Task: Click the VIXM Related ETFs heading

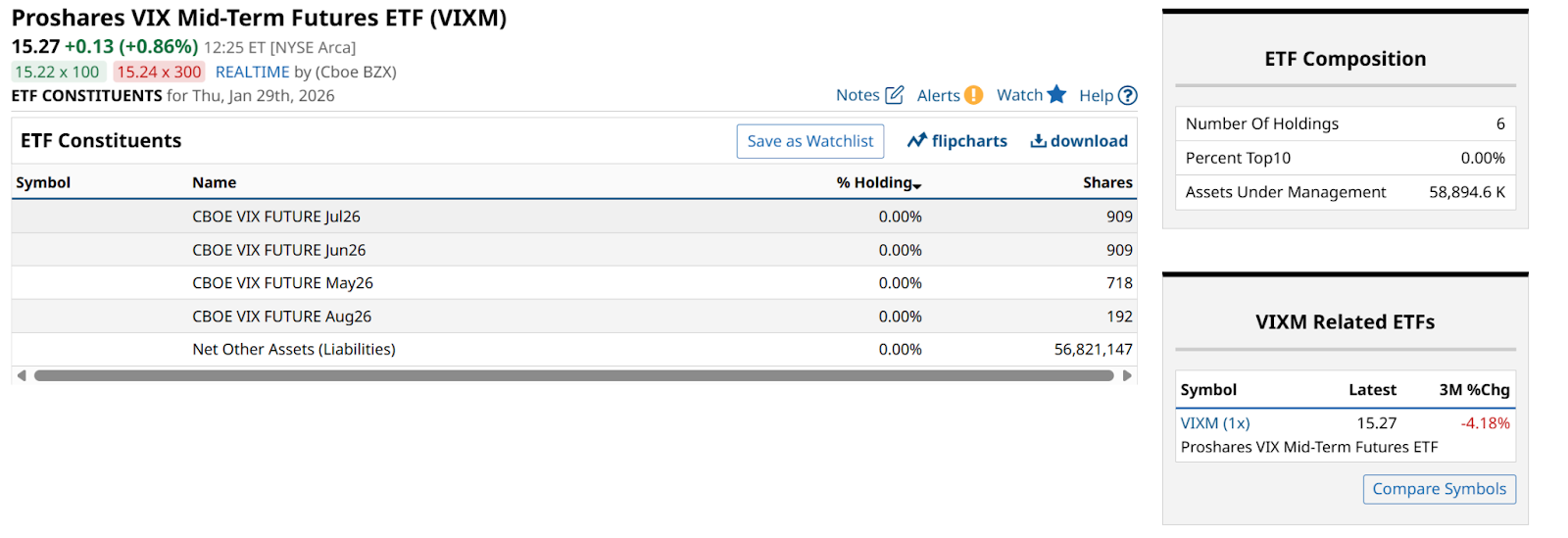Action: (x=1346, y=322)
